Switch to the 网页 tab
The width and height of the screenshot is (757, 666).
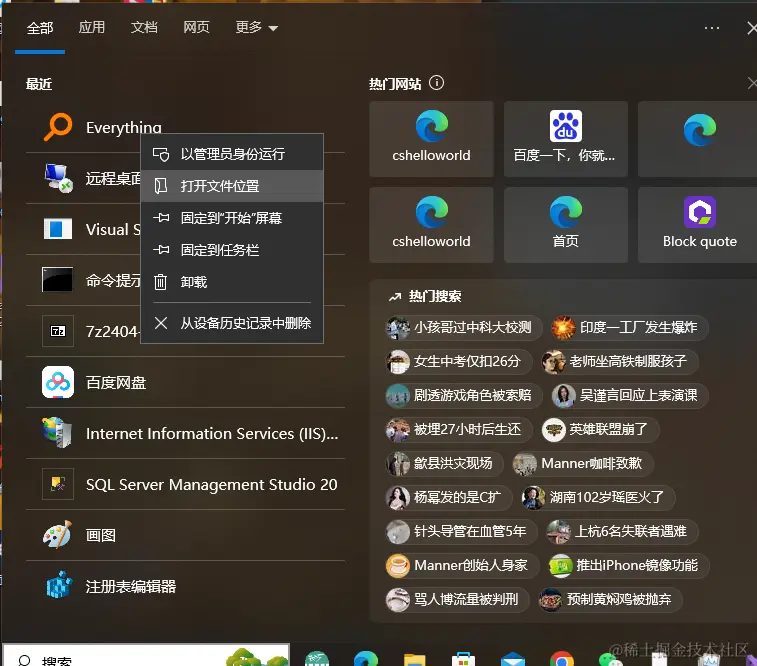point(196,28)
